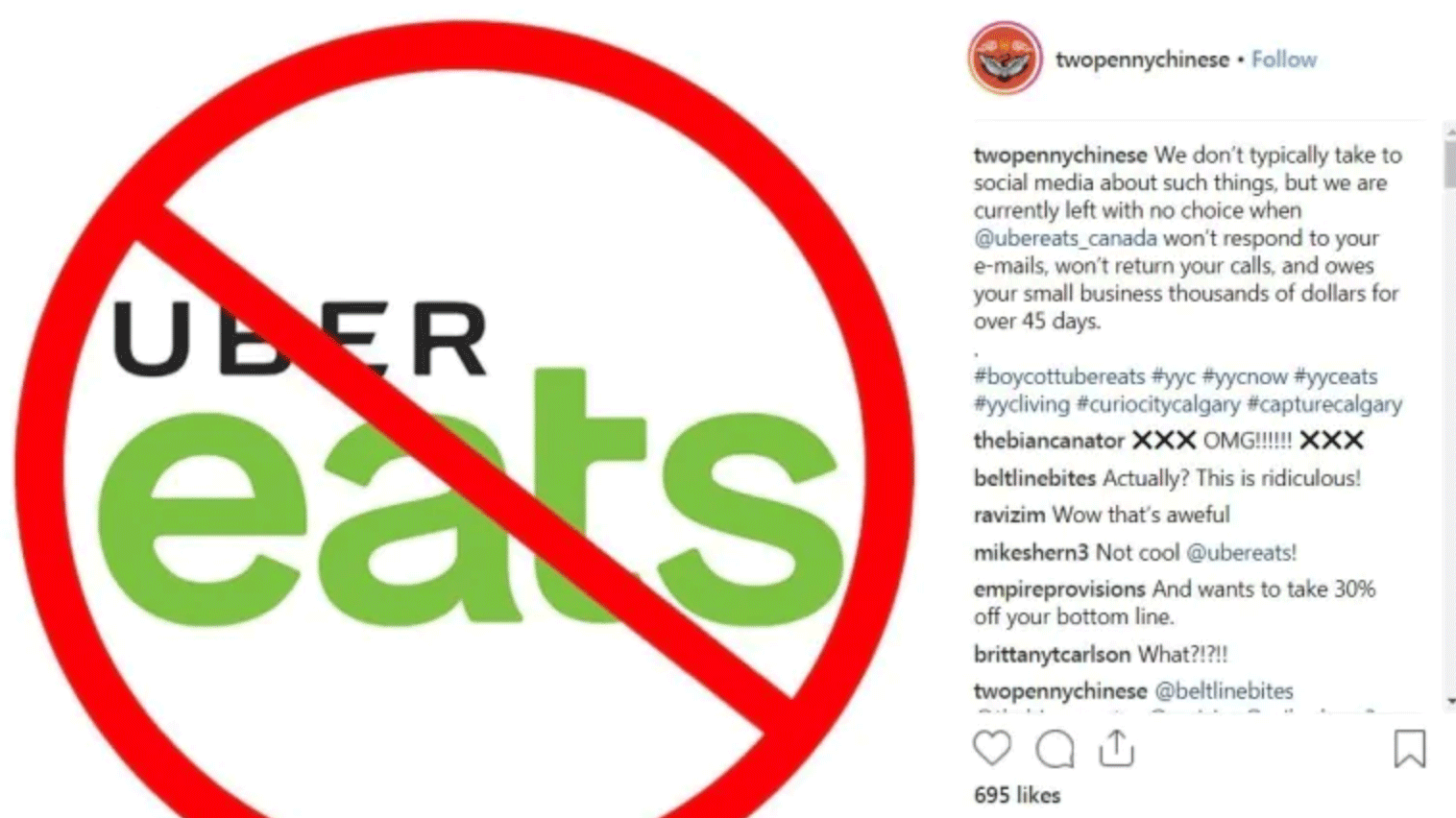Follow the twopennychinese account
Screen dimensions: 1456x818
click(1283, 60)
